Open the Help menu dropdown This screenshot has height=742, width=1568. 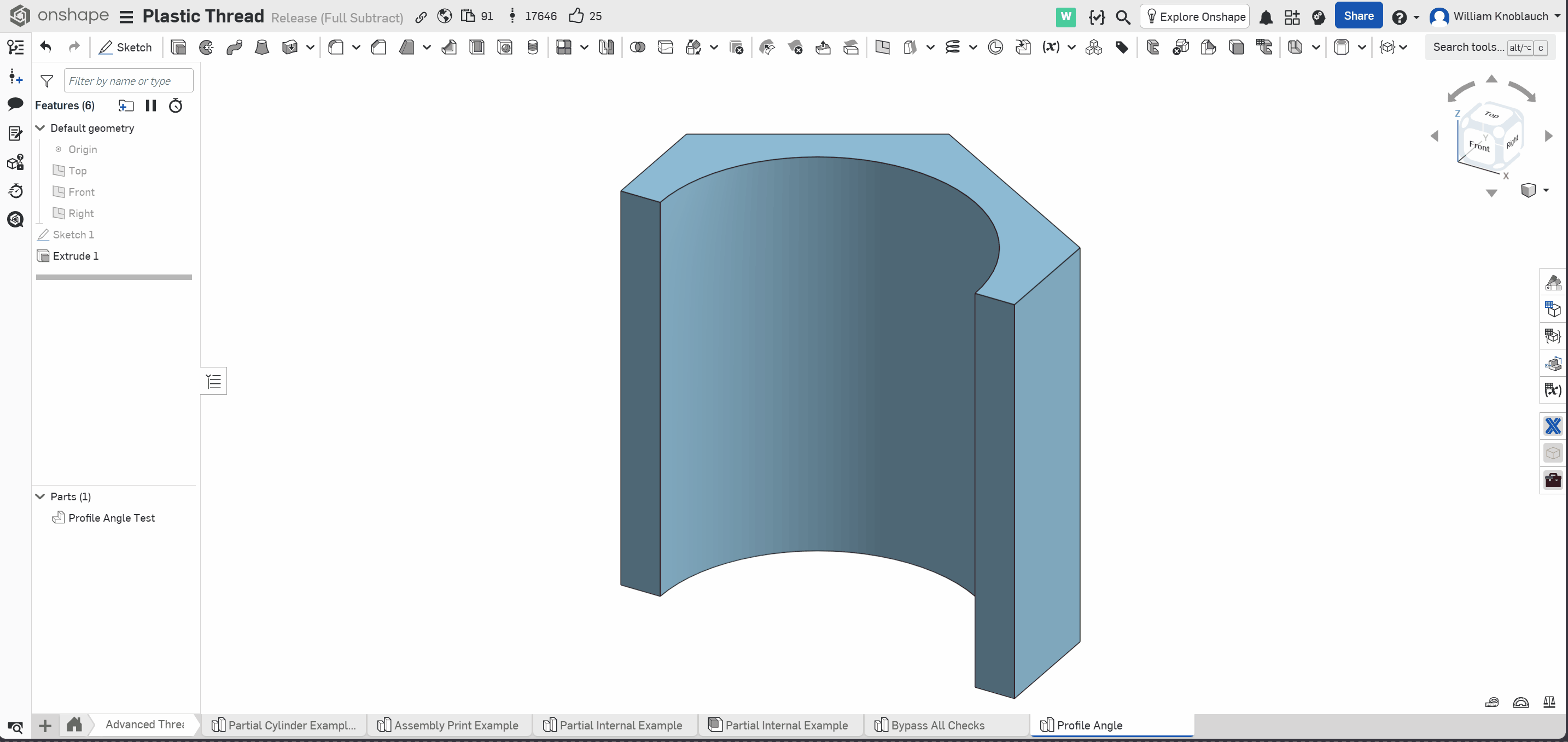[1406, 17]
